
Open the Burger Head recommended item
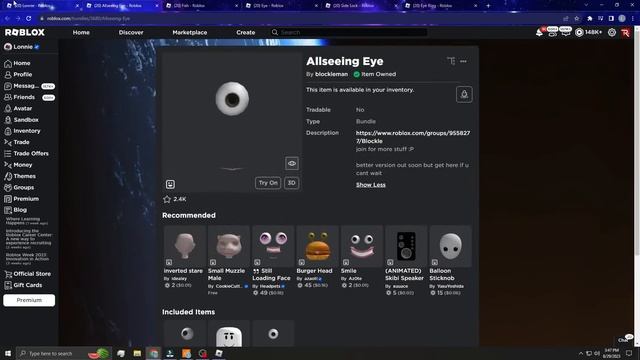[x=318, y=257]
